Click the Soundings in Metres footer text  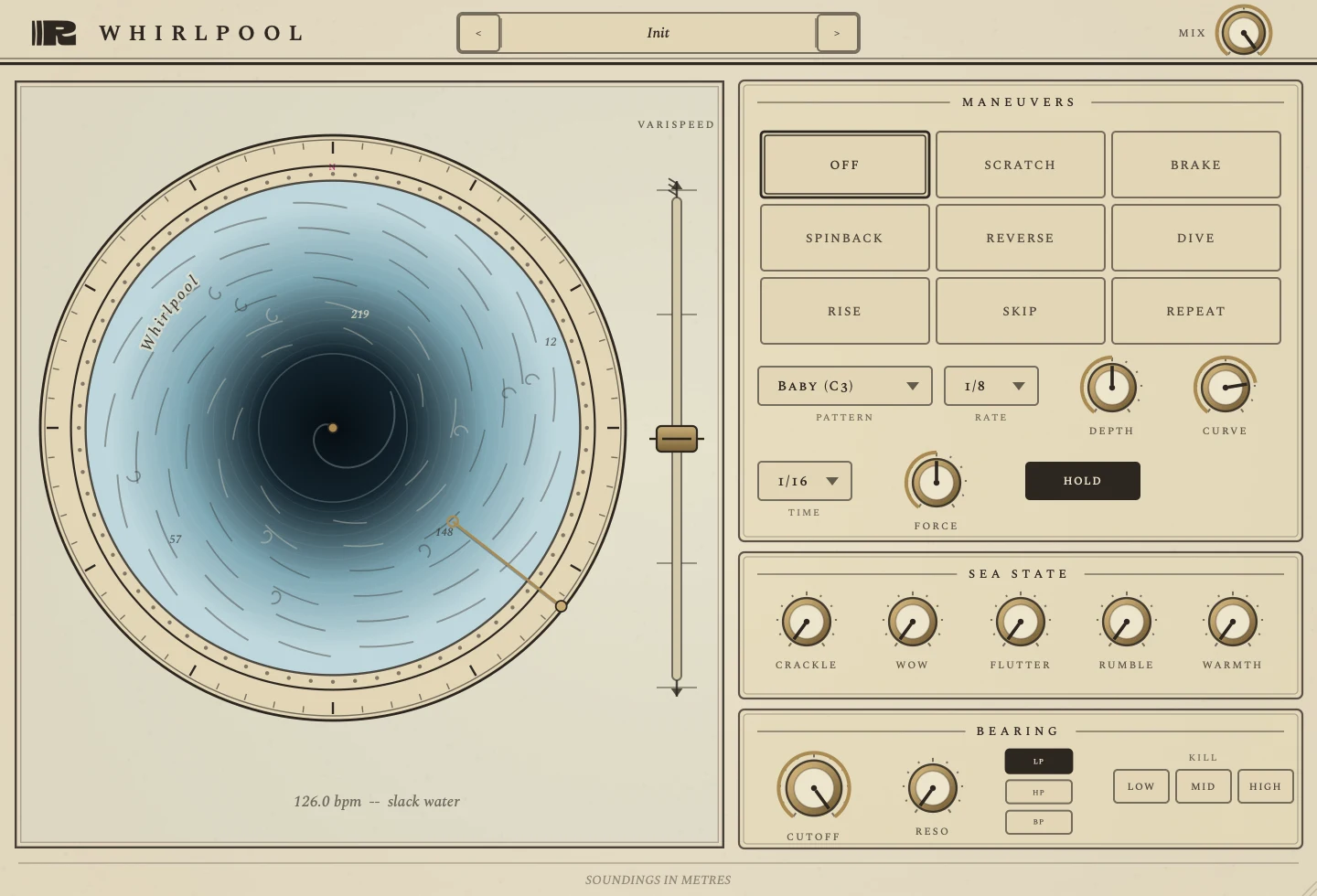pyautogui.click(x=658, y=880)
